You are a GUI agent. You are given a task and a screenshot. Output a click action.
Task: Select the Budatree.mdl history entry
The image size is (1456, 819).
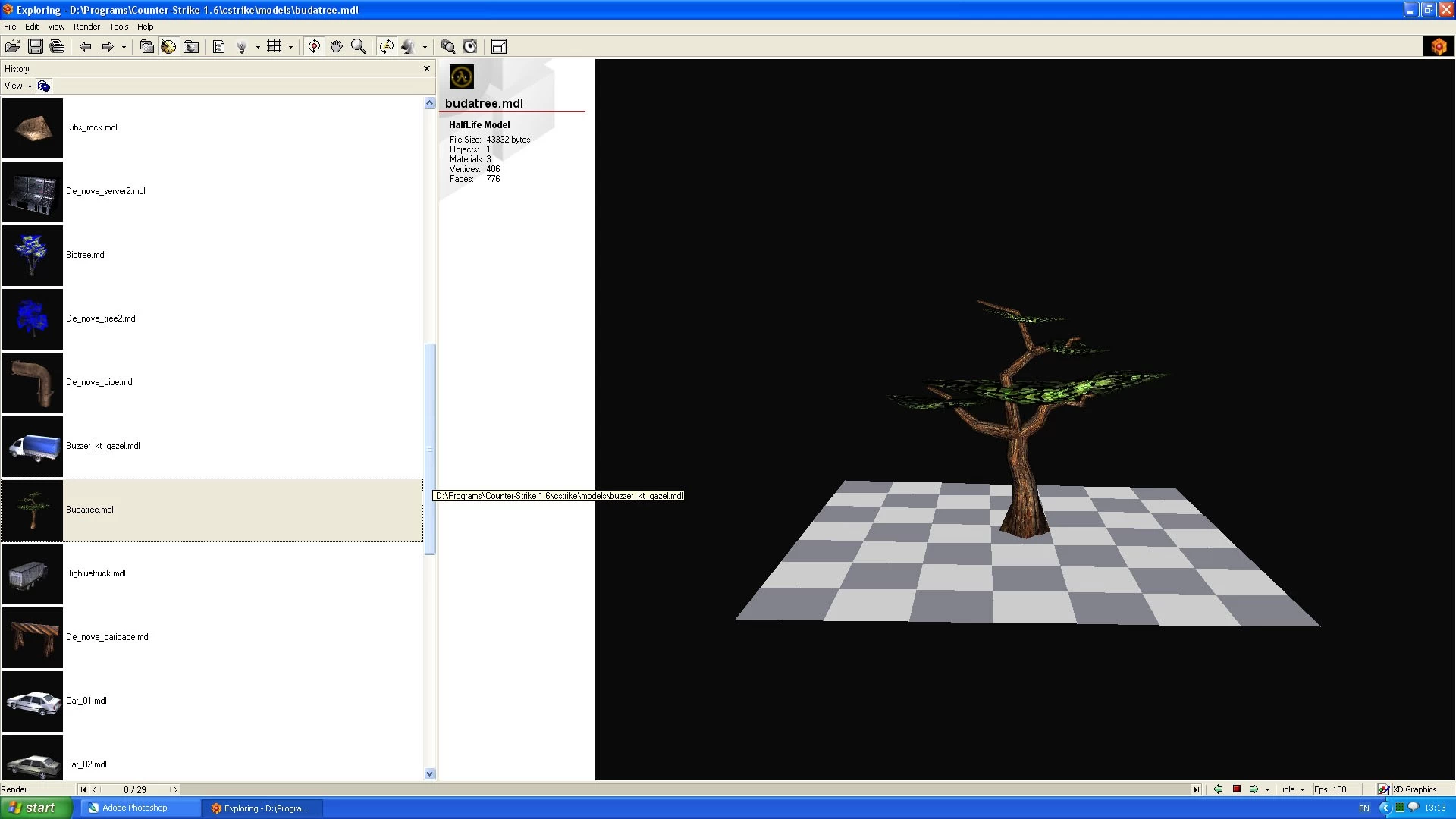pyautogui.click(x=212, y=510)
